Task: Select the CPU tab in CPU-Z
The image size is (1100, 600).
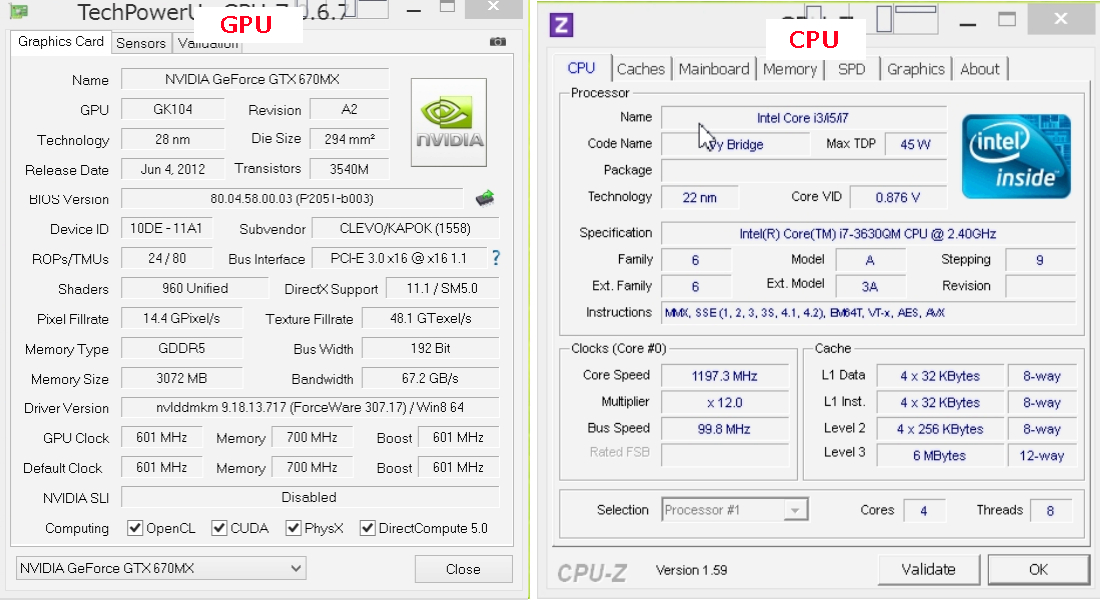Action: tap(582, 68)
